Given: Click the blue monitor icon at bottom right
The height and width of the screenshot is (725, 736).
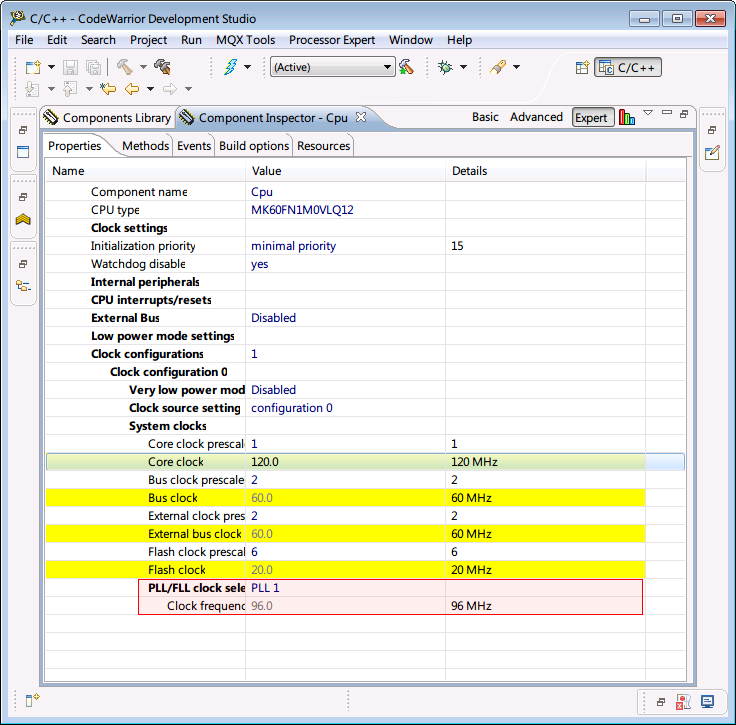Looking at the screenshot, I should pos(707,702).
